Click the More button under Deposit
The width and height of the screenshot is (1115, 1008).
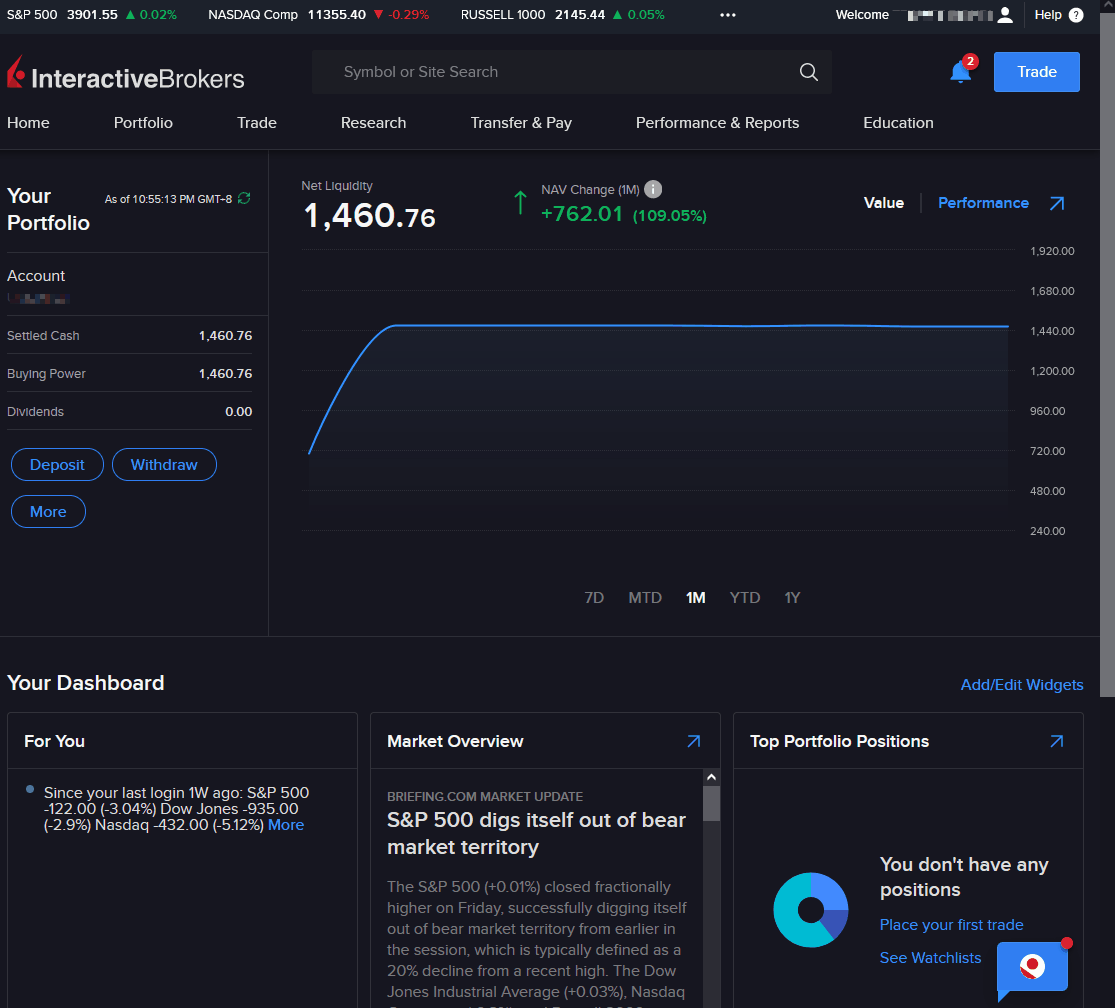coord(48,511)
